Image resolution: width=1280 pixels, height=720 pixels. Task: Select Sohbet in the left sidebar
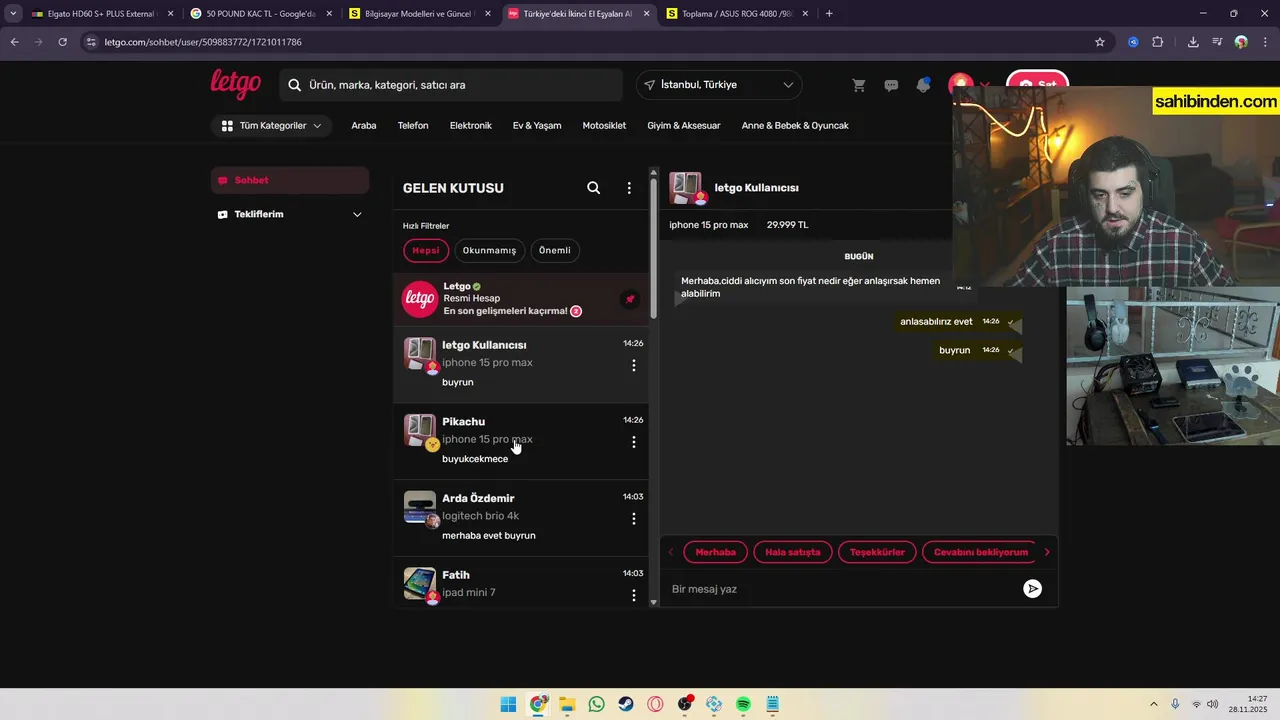(x=290, y=180)
